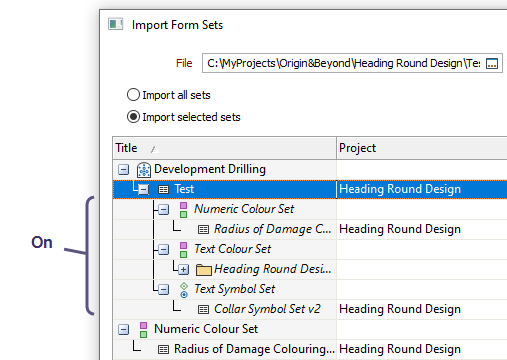Click the Text Colour Set icon
This screenshot has height=360, width=507.
click(183, 250)
